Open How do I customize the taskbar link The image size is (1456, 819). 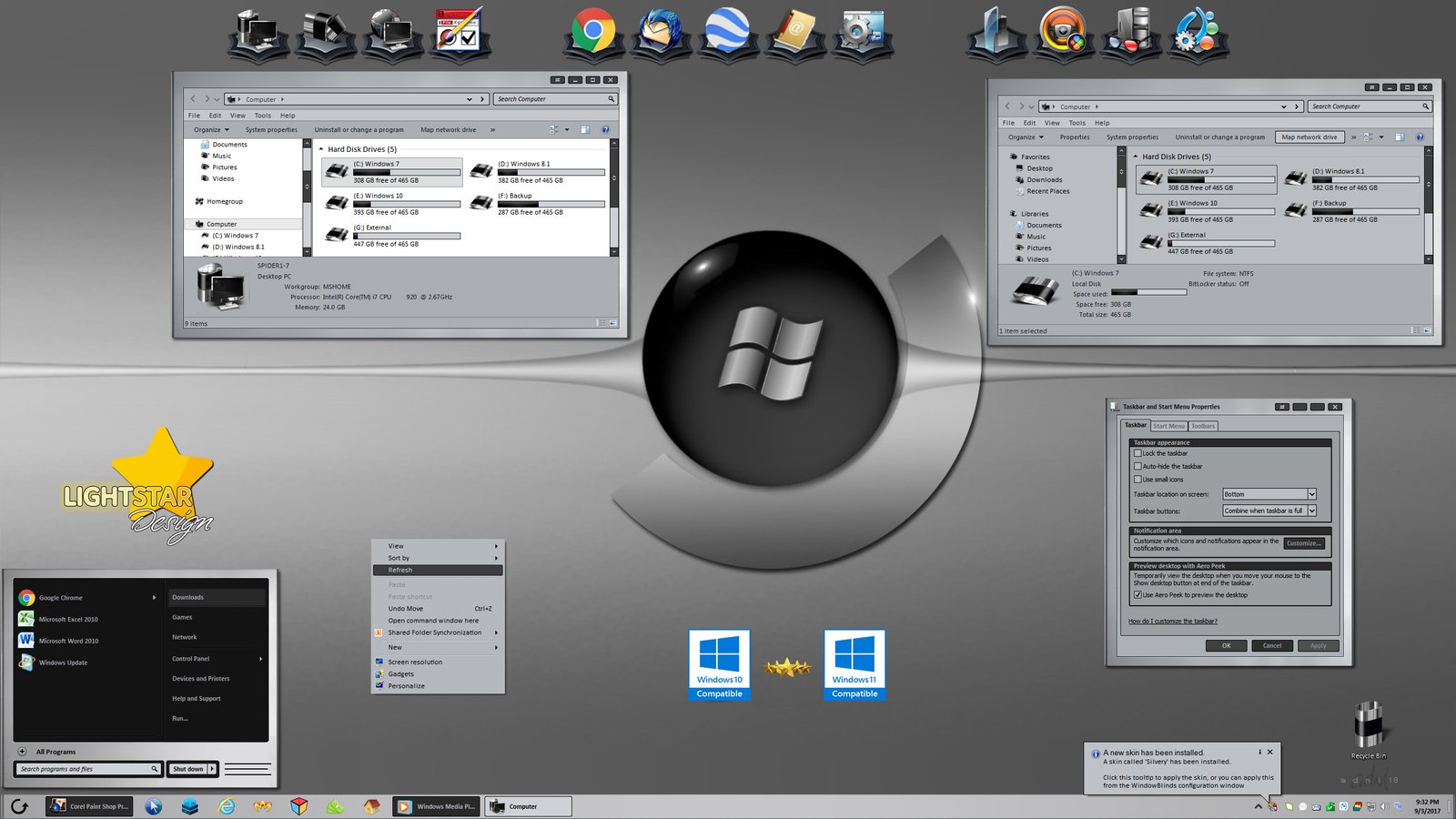pos(1173,621)
